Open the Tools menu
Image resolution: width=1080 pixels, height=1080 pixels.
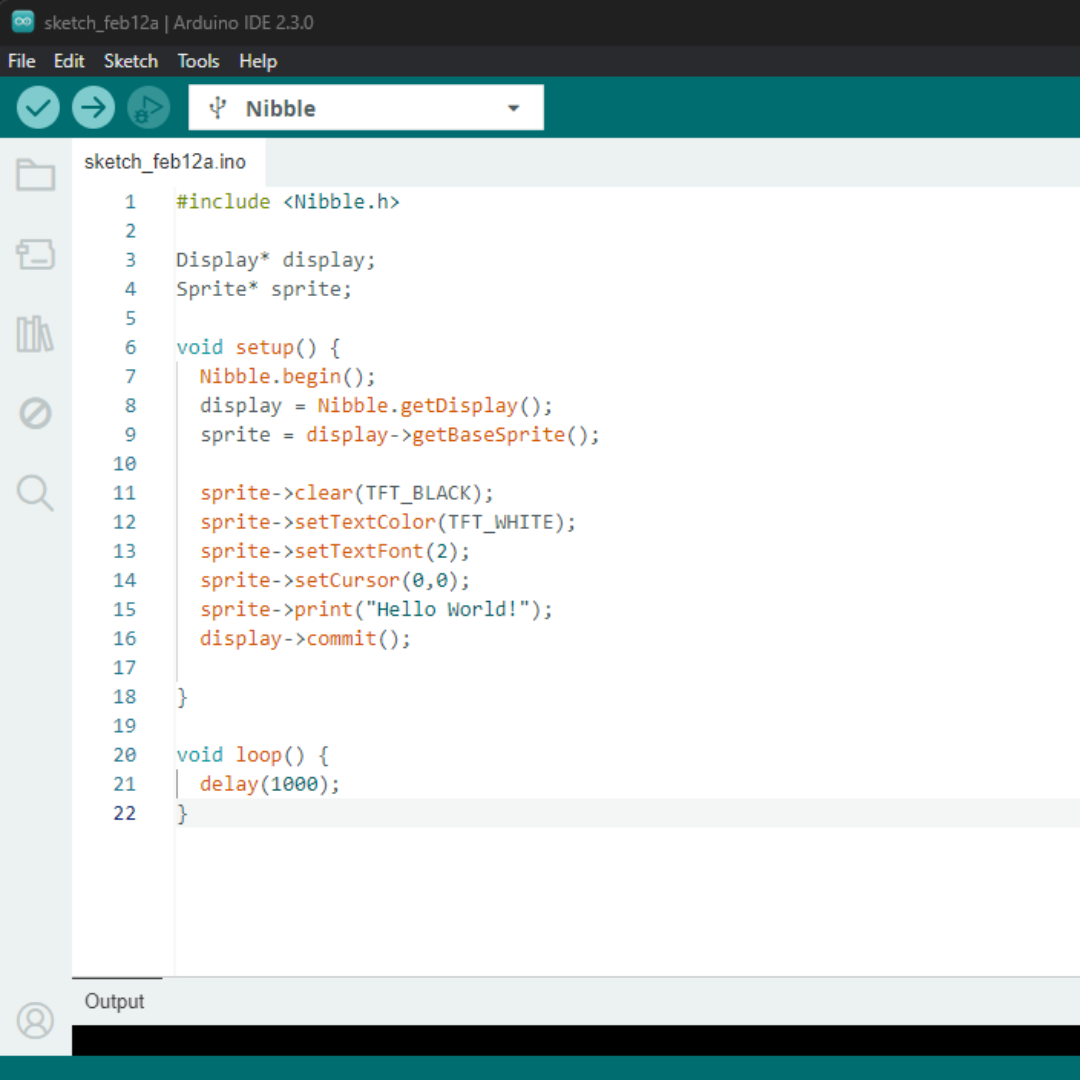[198, 61]
